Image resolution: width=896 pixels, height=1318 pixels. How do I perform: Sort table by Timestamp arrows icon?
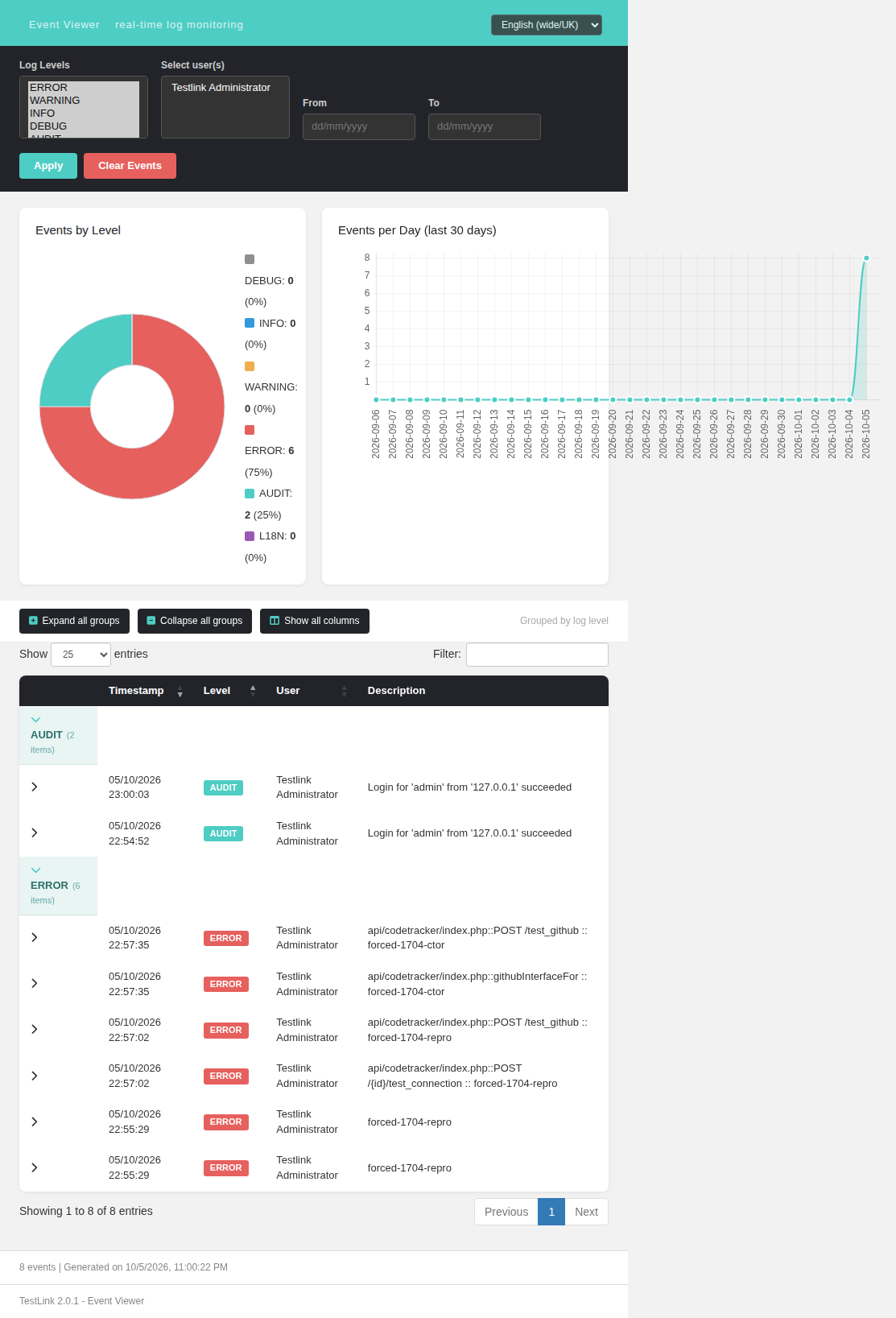[x=180, y=691]
